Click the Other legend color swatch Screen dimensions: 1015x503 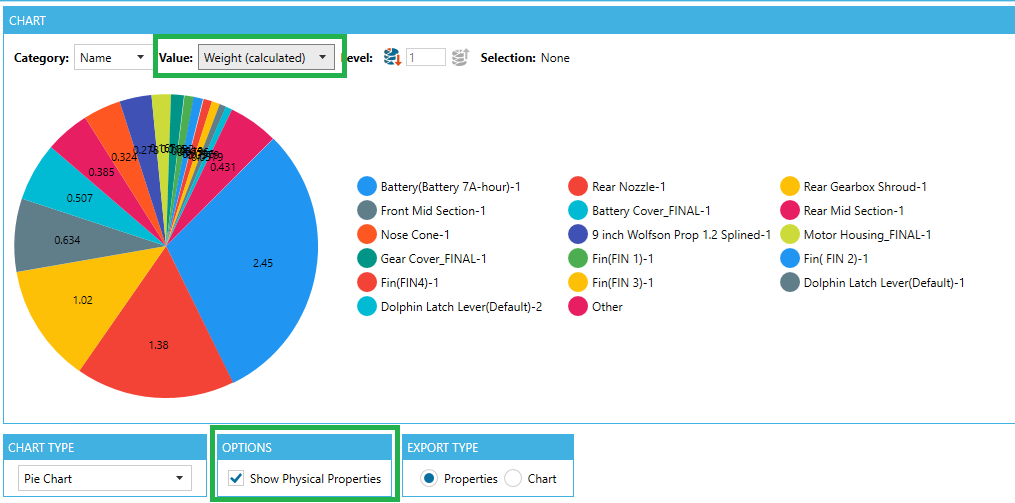(577, 307)
